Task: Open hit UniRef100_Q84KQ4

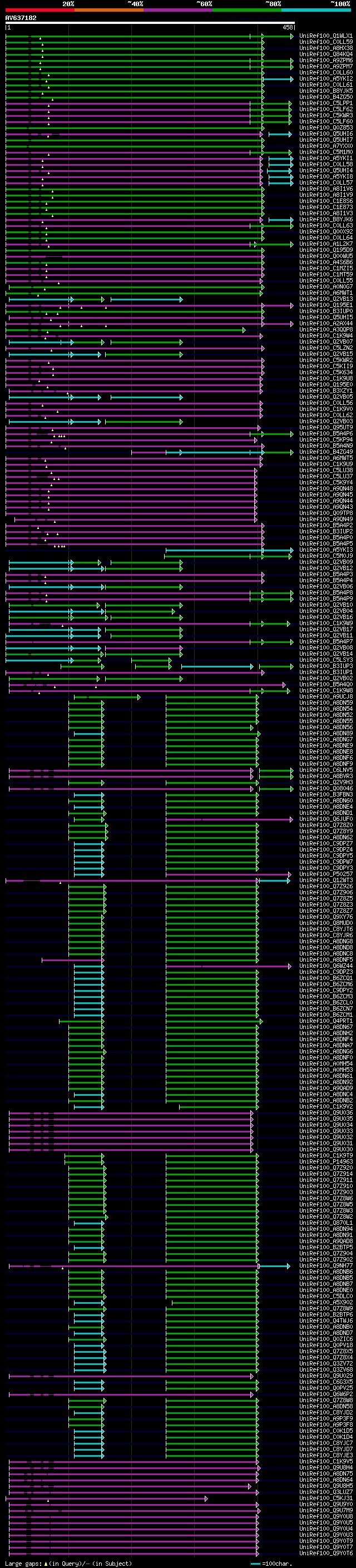Action: point(326,54)
